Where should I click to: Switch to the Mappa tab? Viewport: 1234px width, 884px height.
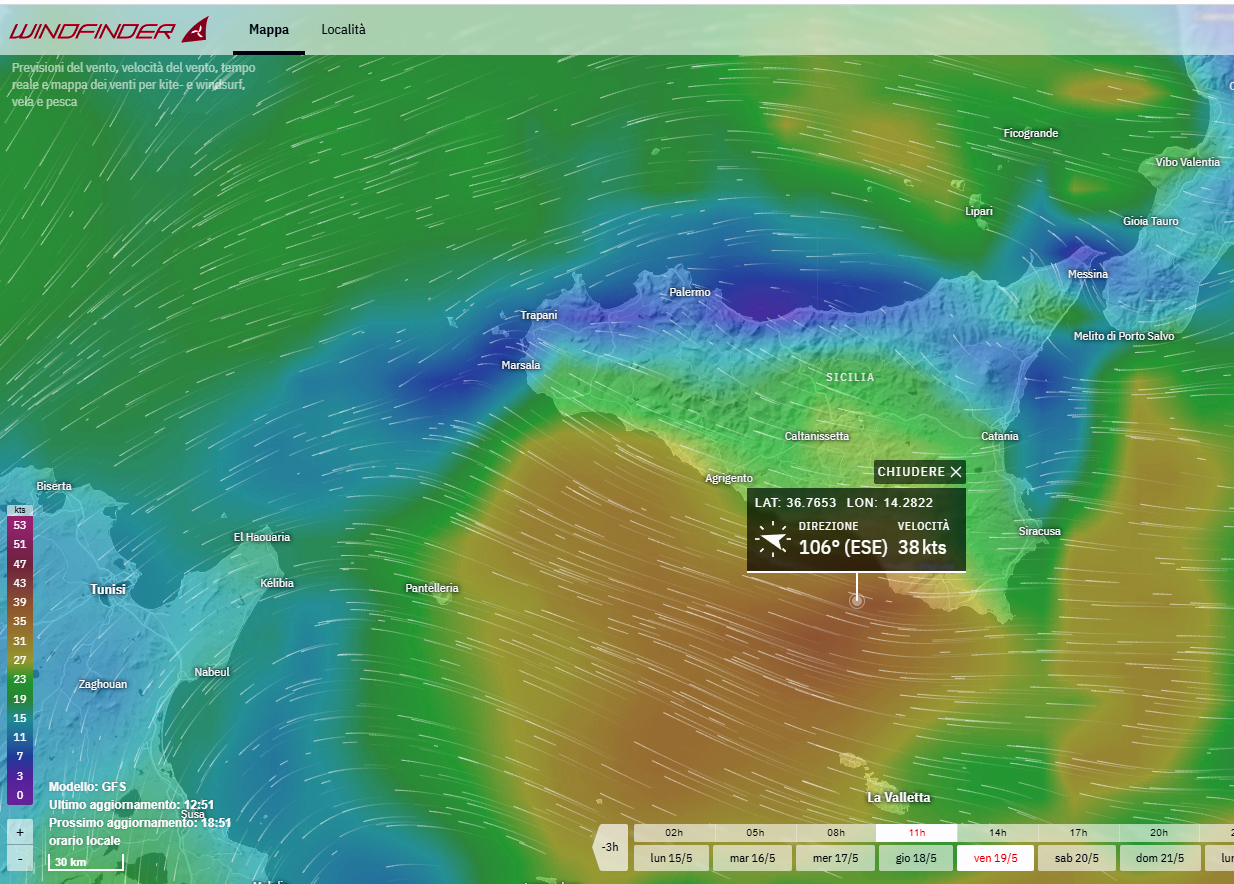tap(269, 30)
